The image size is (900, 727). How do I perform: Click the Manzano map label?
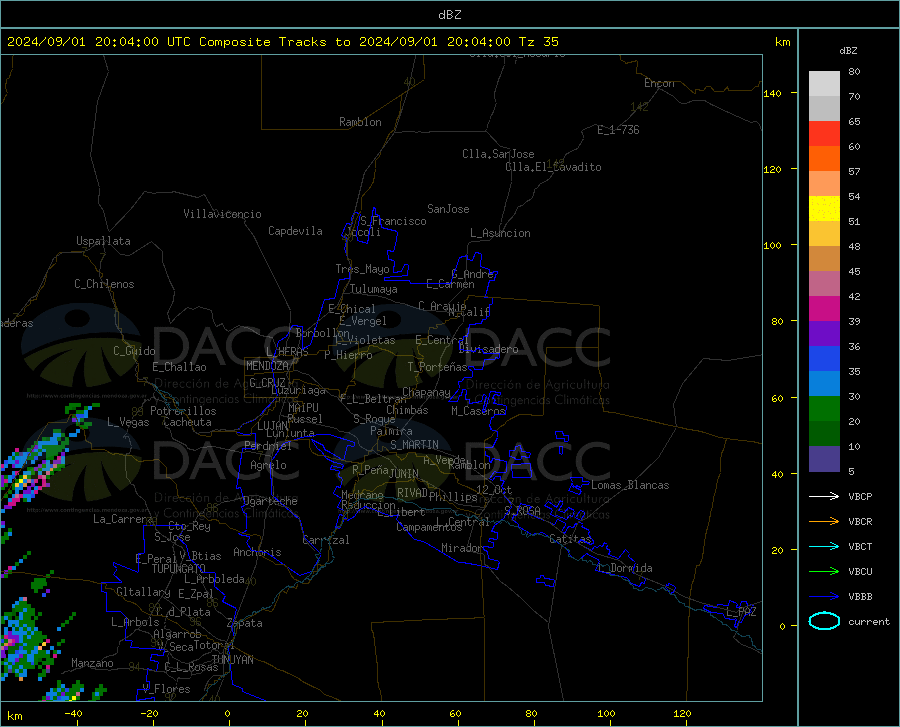(92, 663)
